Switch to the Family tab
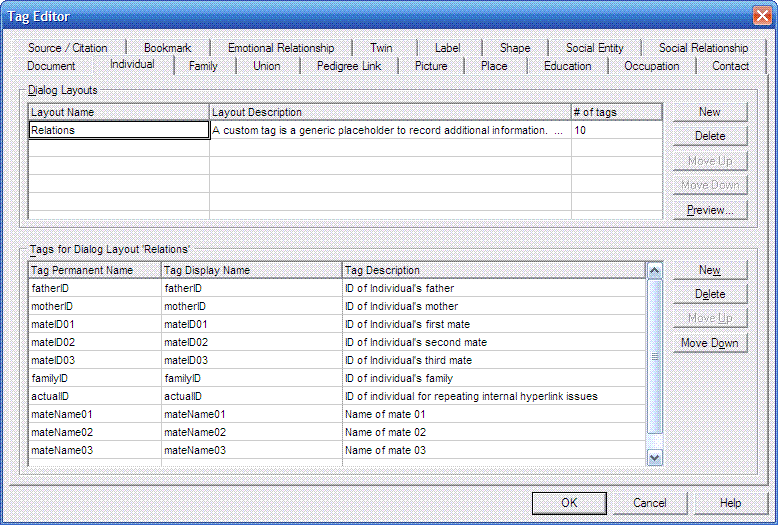This screenshot has height=525, width=778. pyautogui.click(x=203, y=66)
